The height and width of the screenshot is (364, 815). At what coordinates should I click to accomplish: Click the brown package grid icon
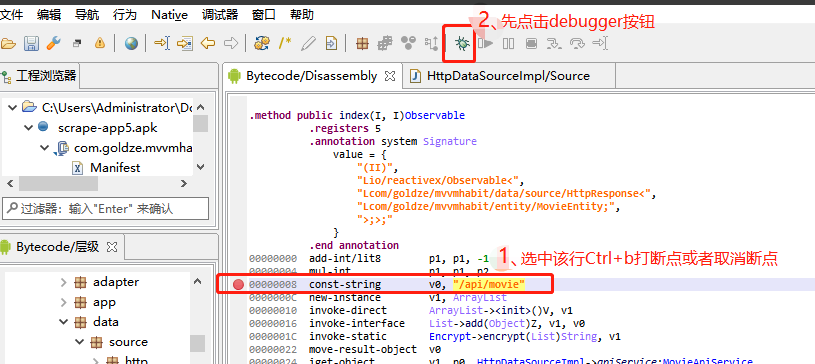pos(362,44)
